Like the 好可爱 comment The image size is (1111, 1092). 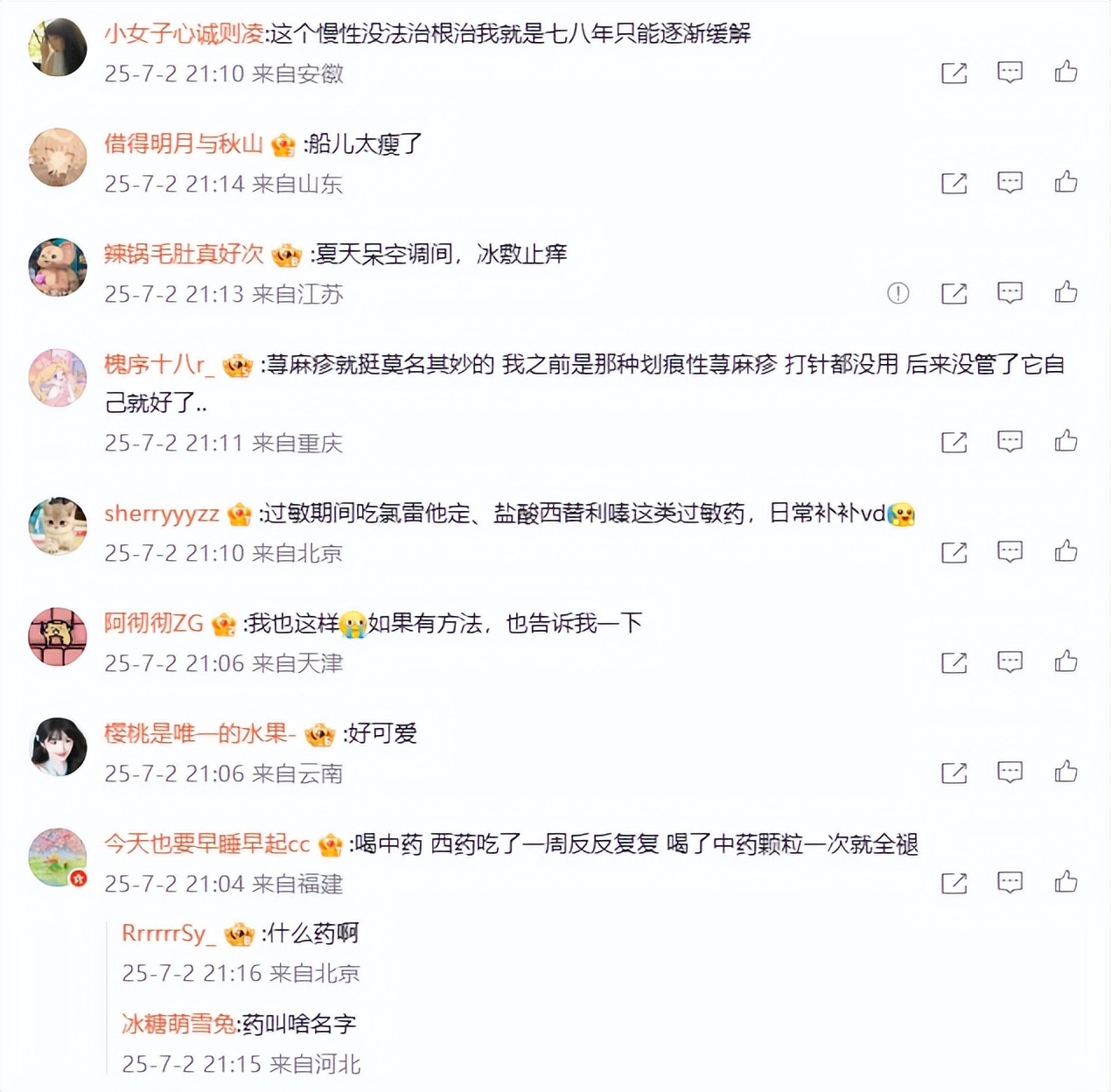coord(1066,772)
